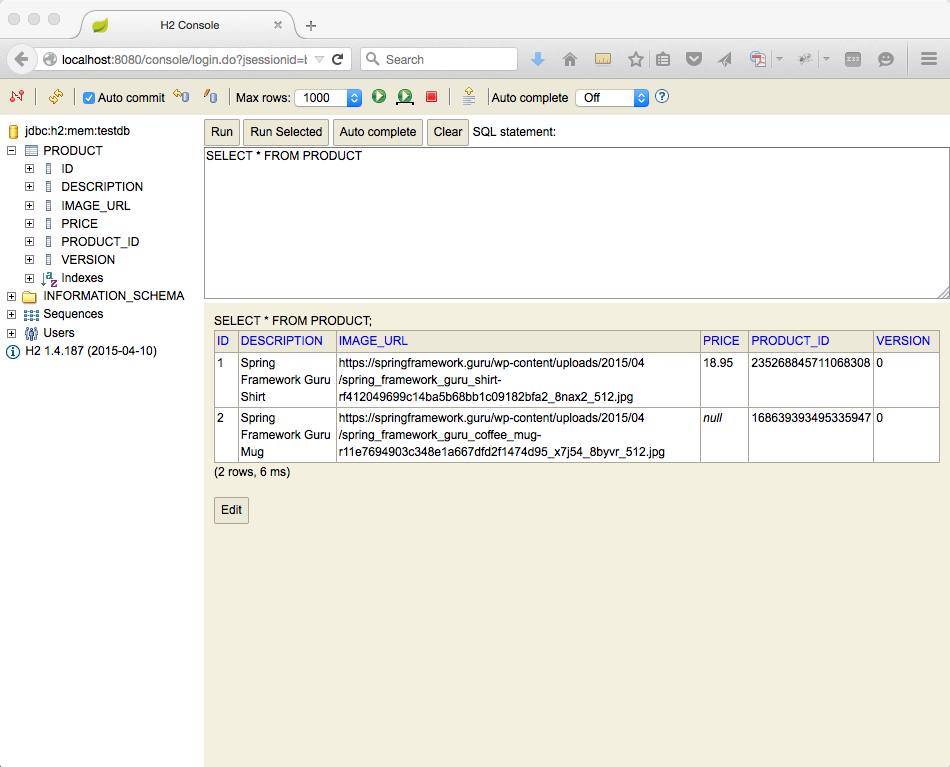
Task: Click the Clear button
Action: click(x=448, y=132)
